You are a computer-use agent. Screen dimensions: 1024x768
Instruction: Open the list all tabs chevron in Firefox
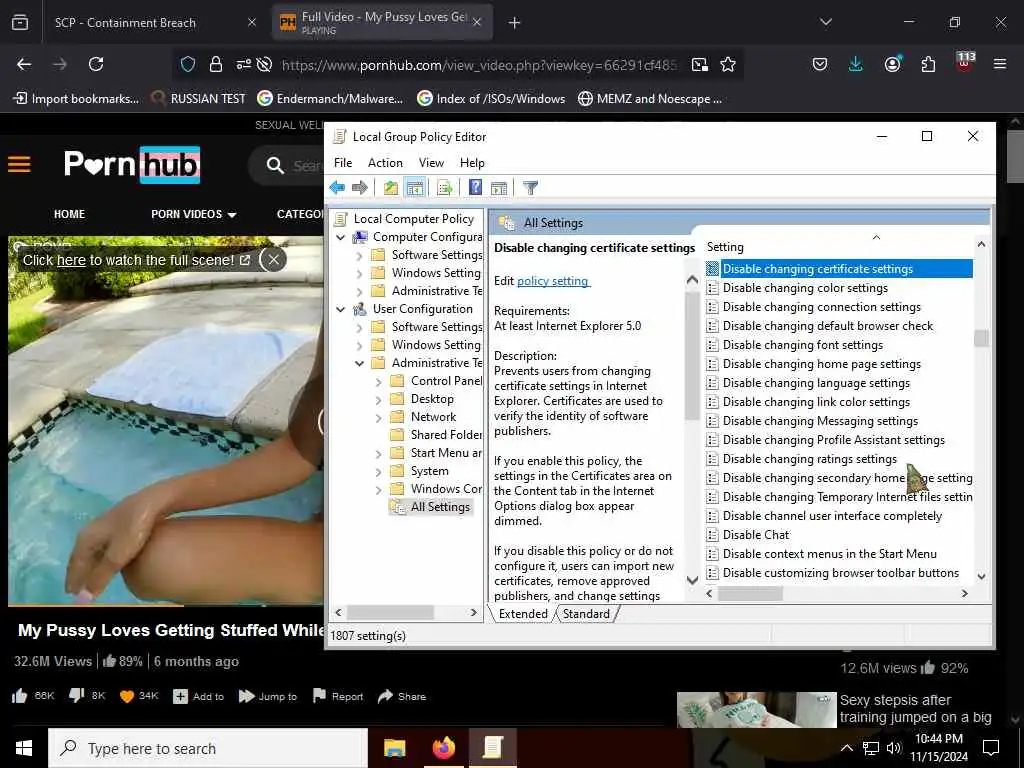825,22
